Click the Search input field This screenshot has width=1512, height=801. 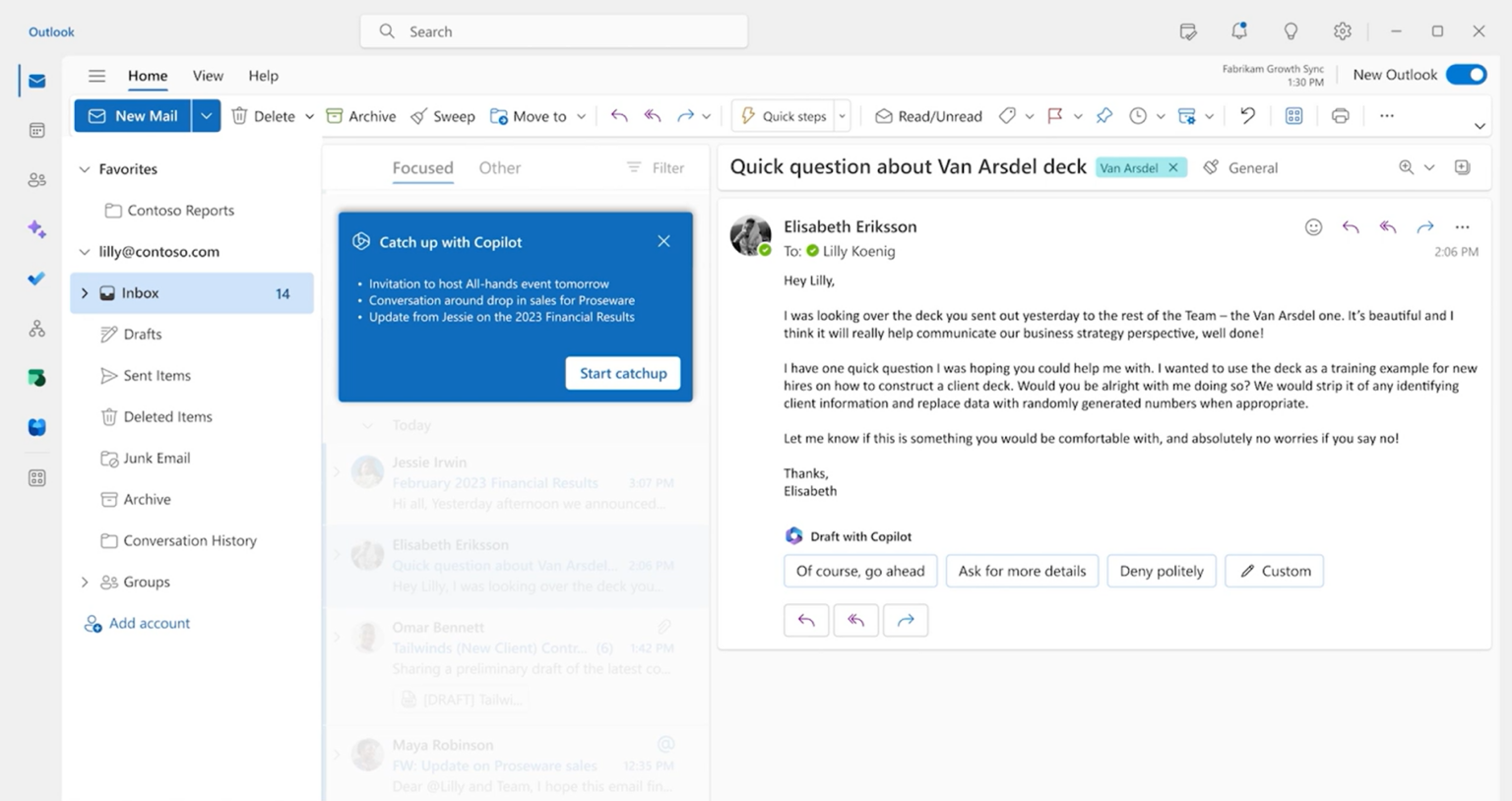tap(553, 31)
